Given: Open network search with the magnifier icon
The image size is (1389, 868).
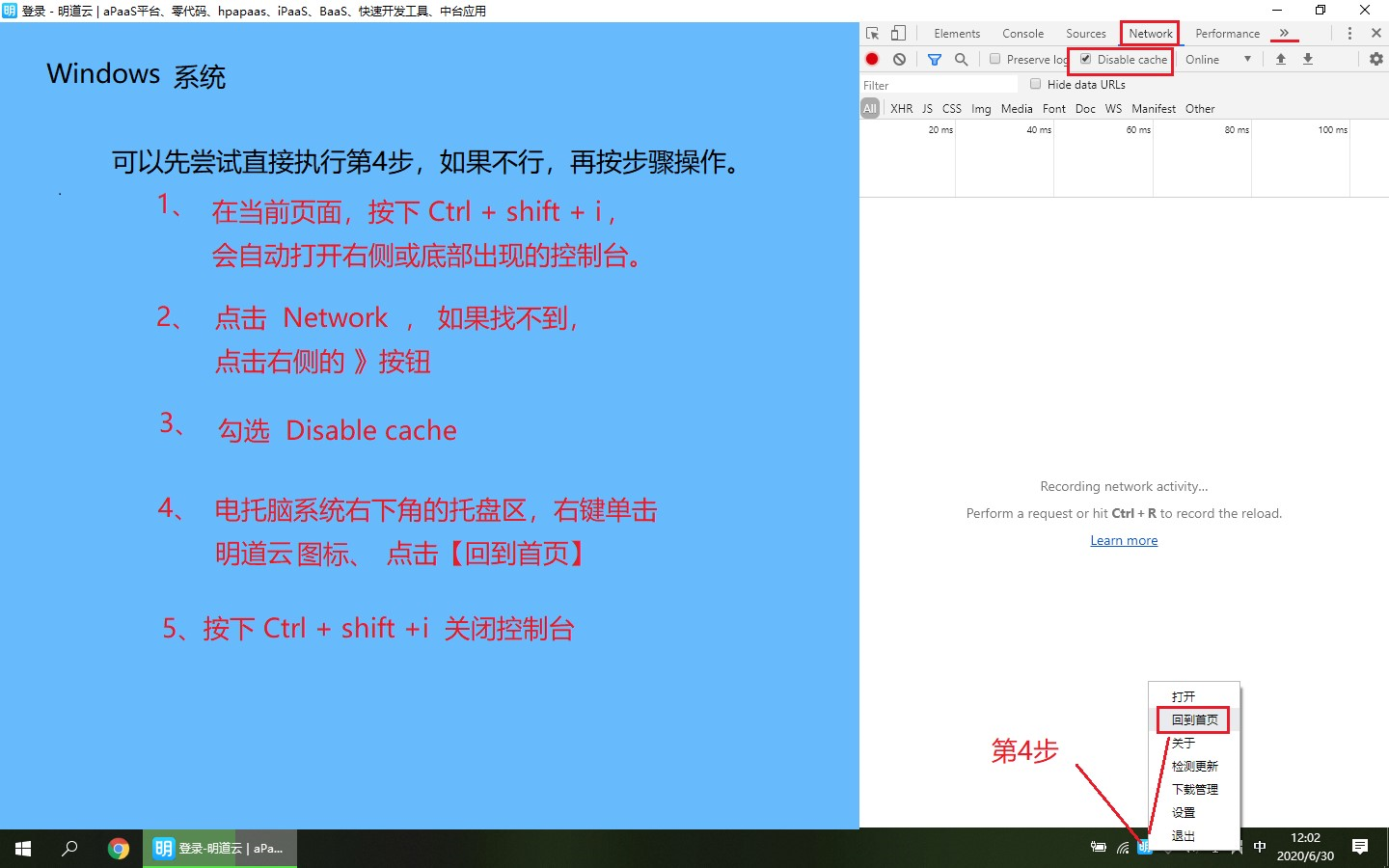Looking at the screenshot, I should pos(961,59).
